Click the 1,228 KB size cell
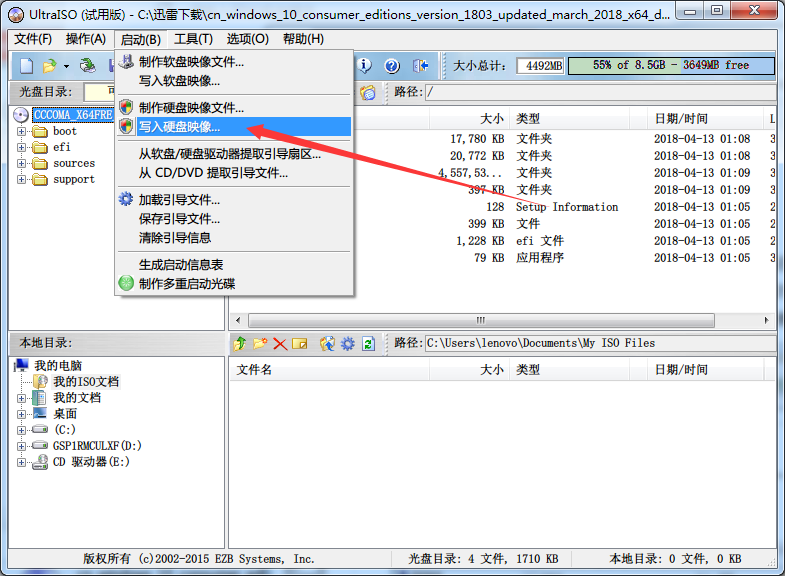 480,241
